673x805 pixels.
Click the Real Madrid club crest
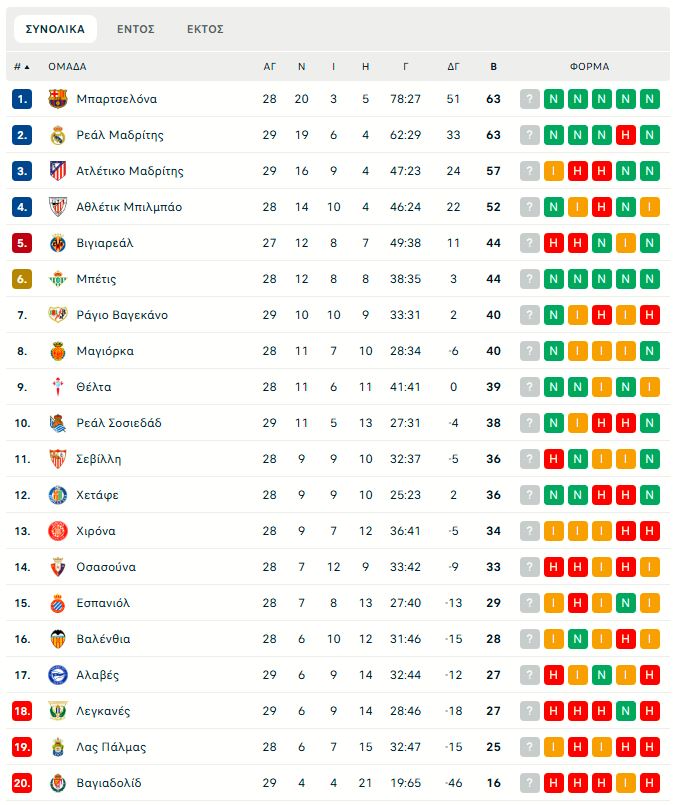[57, 135]
